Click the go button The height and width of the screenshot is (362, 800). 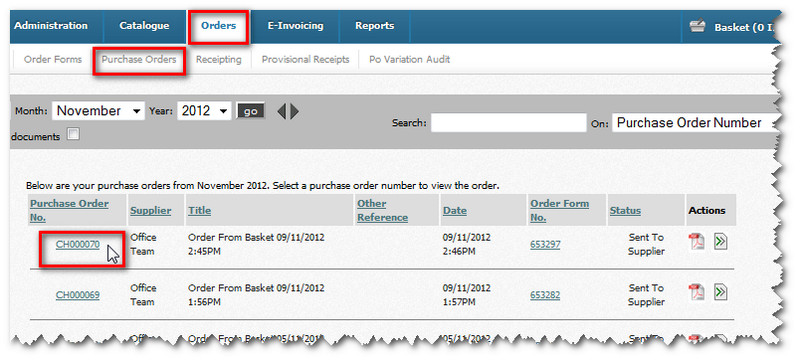pos(251,111)
